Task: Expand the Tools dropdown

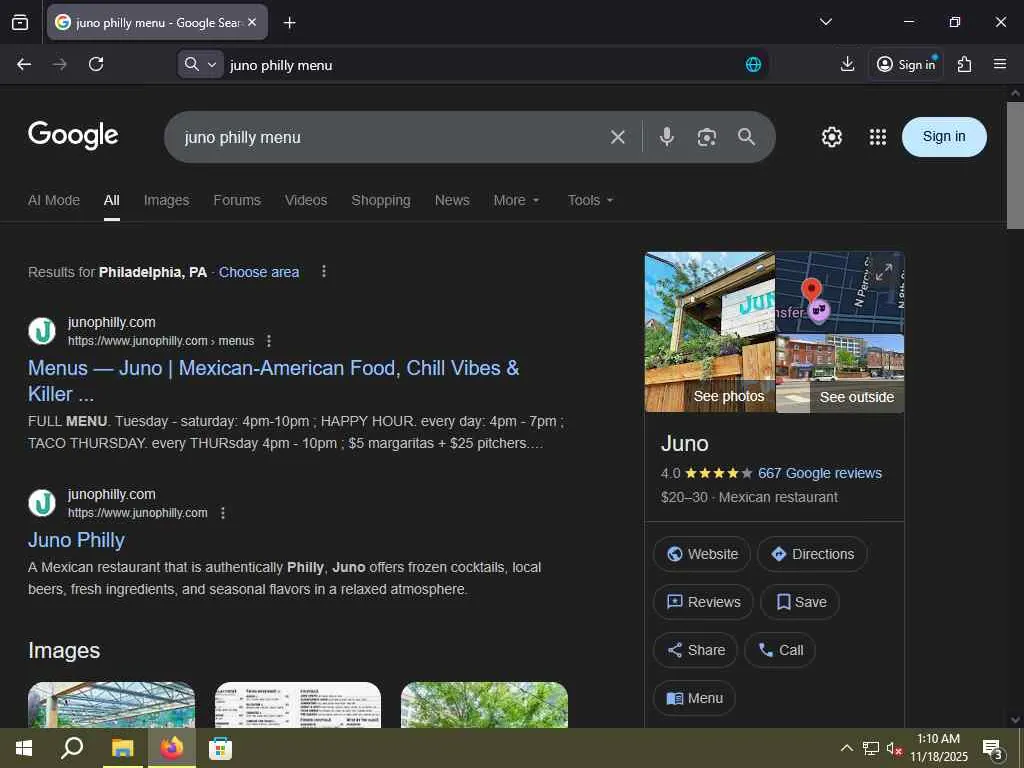Action: [x=590, y=200]
